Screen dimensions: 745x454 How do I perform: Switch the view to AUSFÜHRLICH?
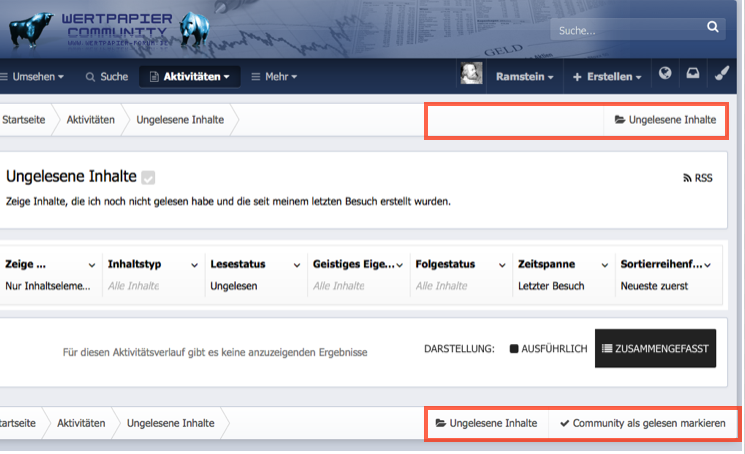click(x=548, y=349)
